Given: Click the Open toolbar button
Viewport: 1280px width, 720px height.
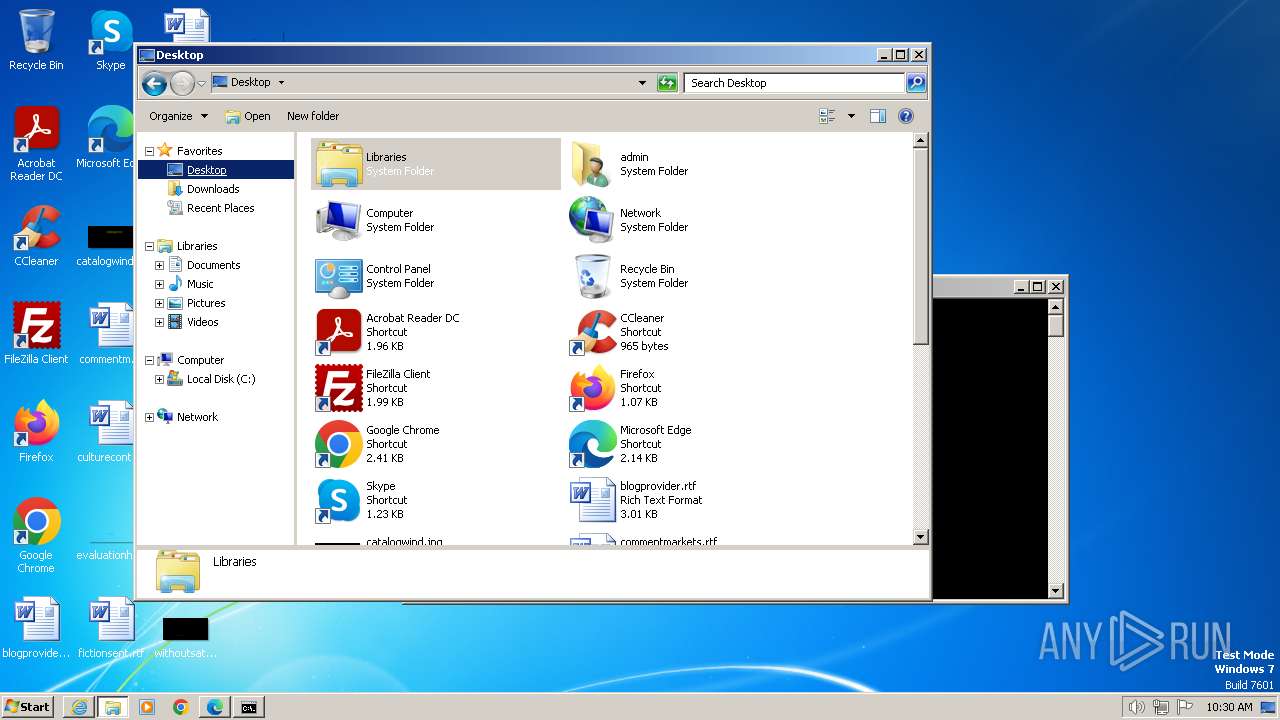Looking at the screenshot, I should click(248, 116).
